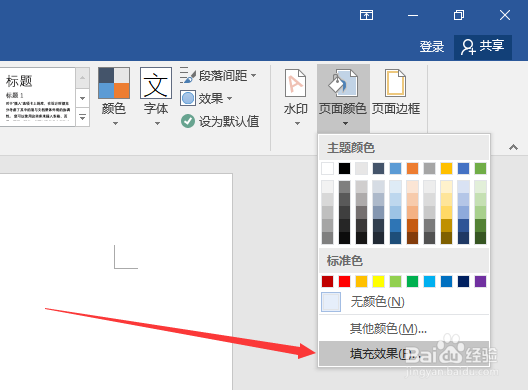The width and height of the screenshot is (528, 390).
Task: Pick dark red standard color swatch
Action: (x=327, y=281)
